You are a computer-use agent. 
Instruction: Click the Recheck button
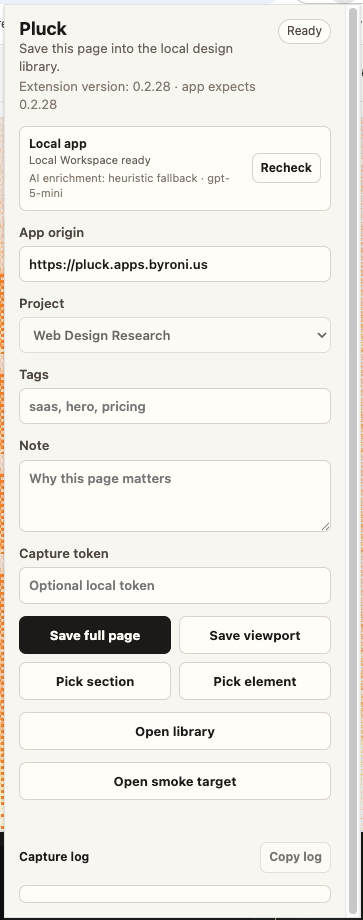[x=286, y=168]
